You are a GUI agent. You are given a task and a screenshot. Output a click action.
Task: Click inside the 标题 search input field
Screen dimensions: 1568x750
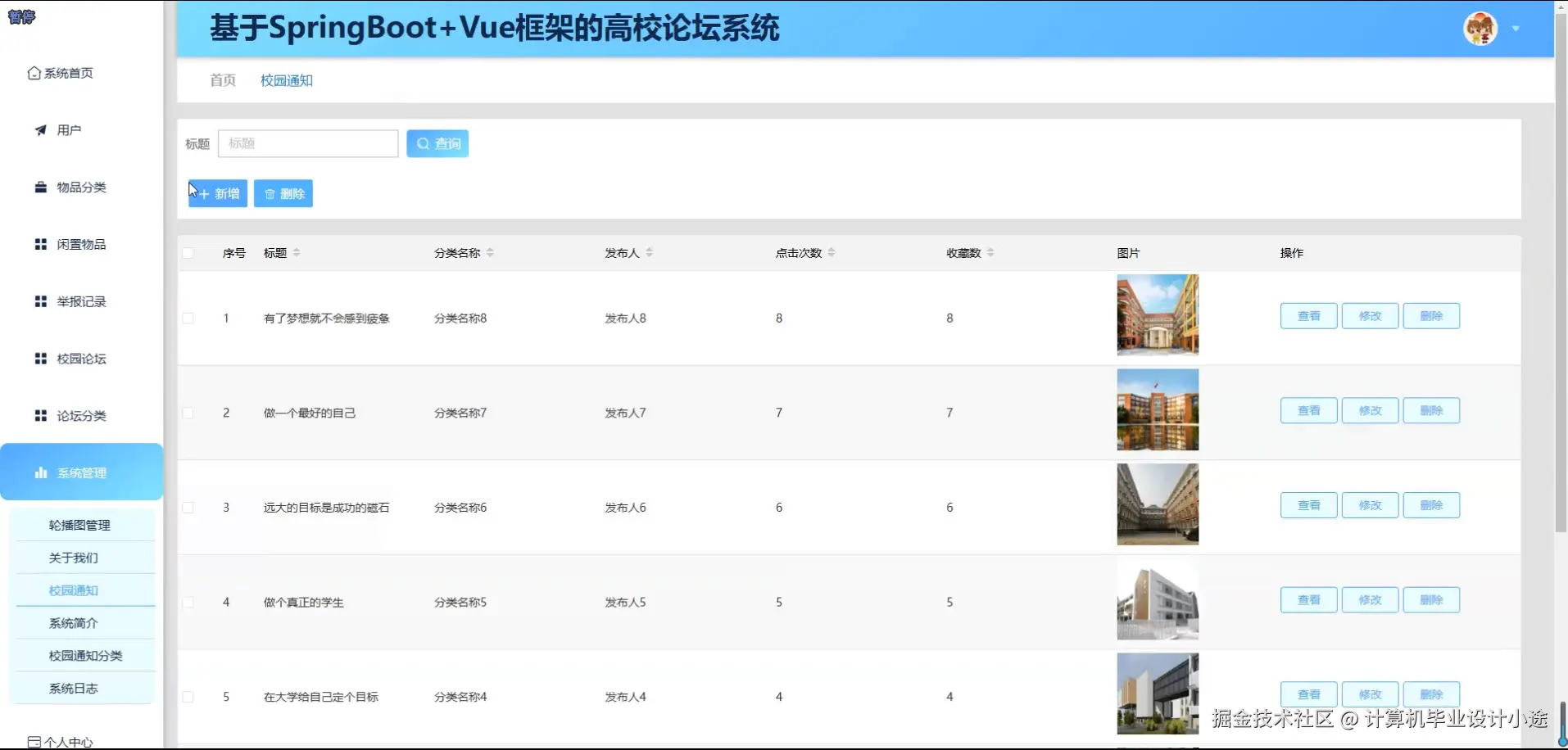click(309, 143)
